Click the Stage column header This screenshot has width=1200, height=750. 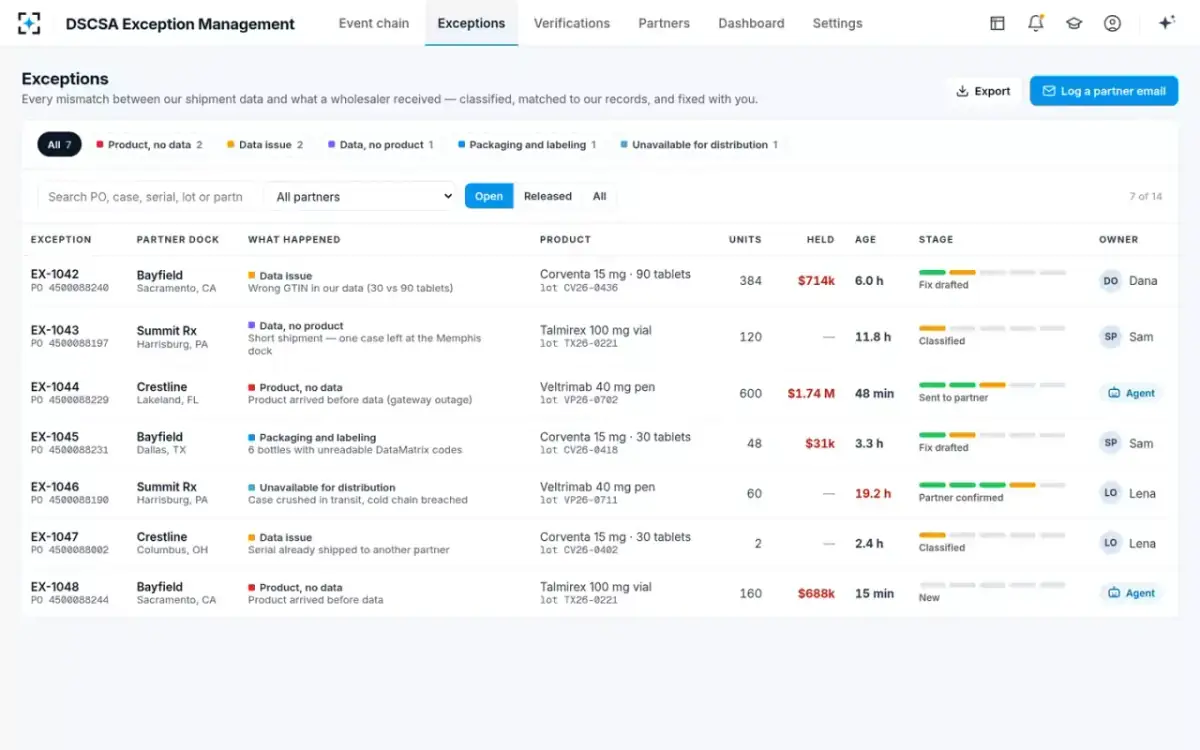936,240
